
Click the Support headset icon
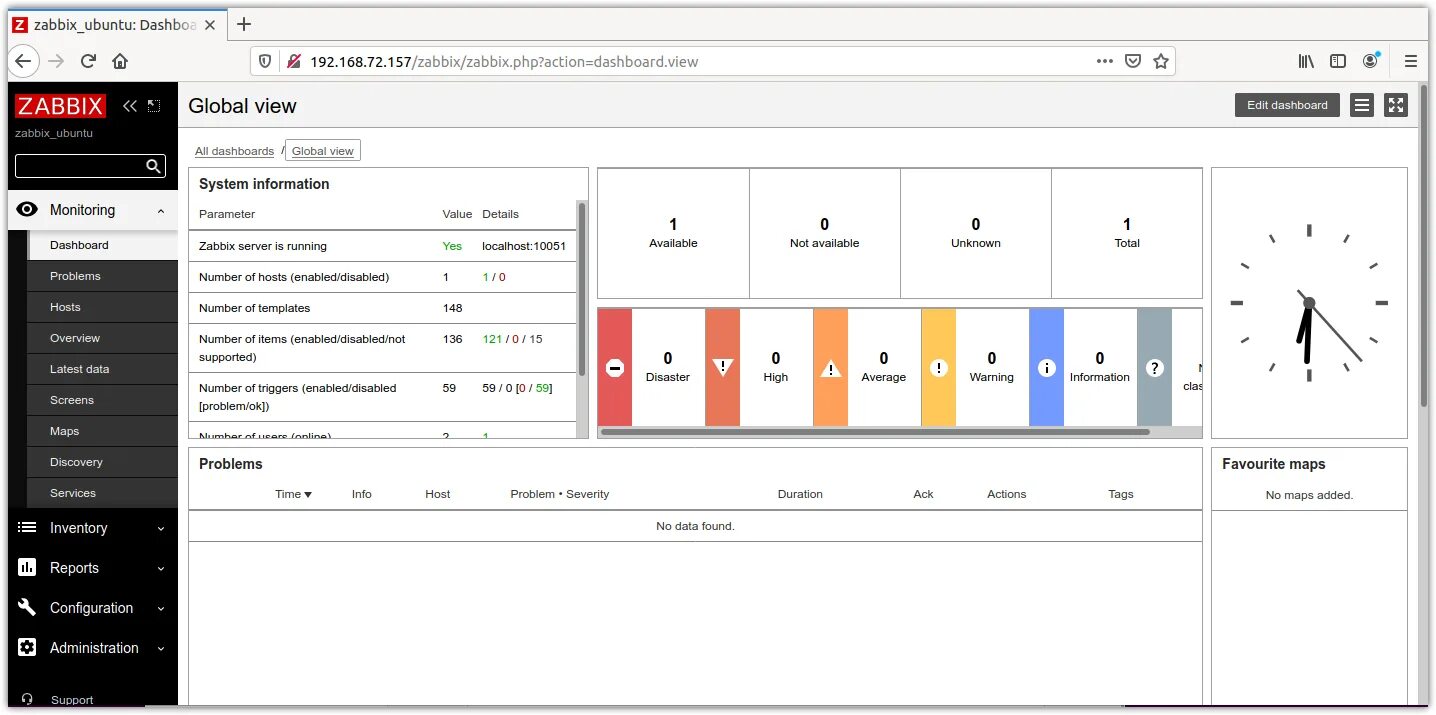tap(27, 700)
